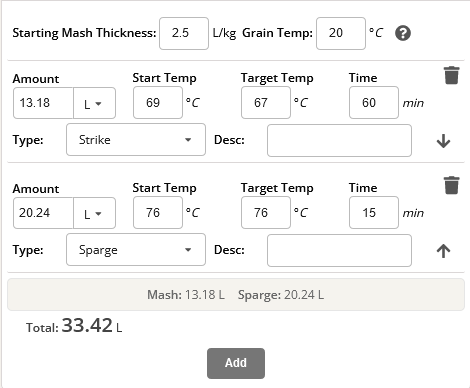Click the Add button
Viewport: 470px width, 388px height.
[236, 363]
